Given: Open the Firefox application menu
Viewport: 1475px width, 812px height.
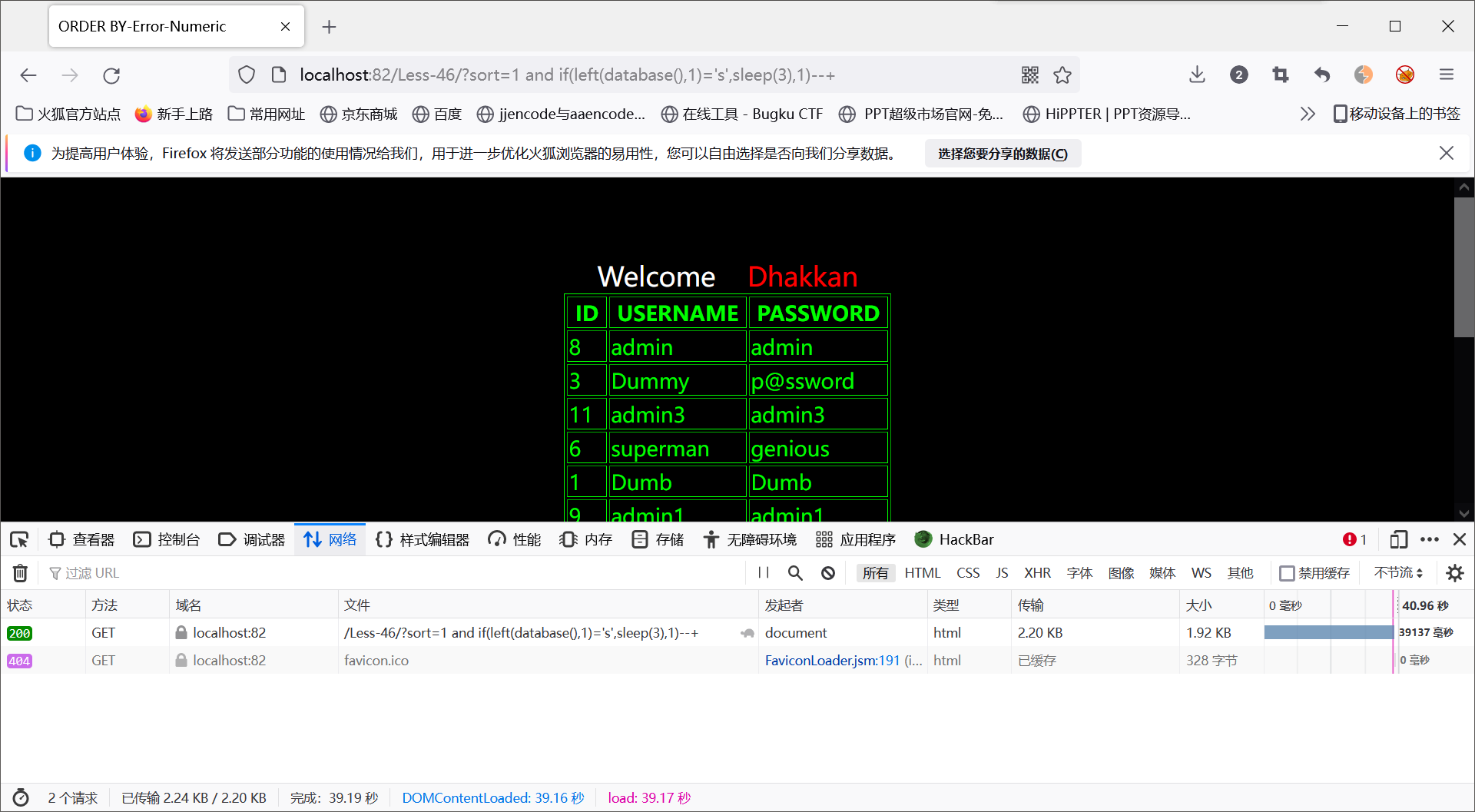Looking at the screenshot, I should tap(1447, 75).
